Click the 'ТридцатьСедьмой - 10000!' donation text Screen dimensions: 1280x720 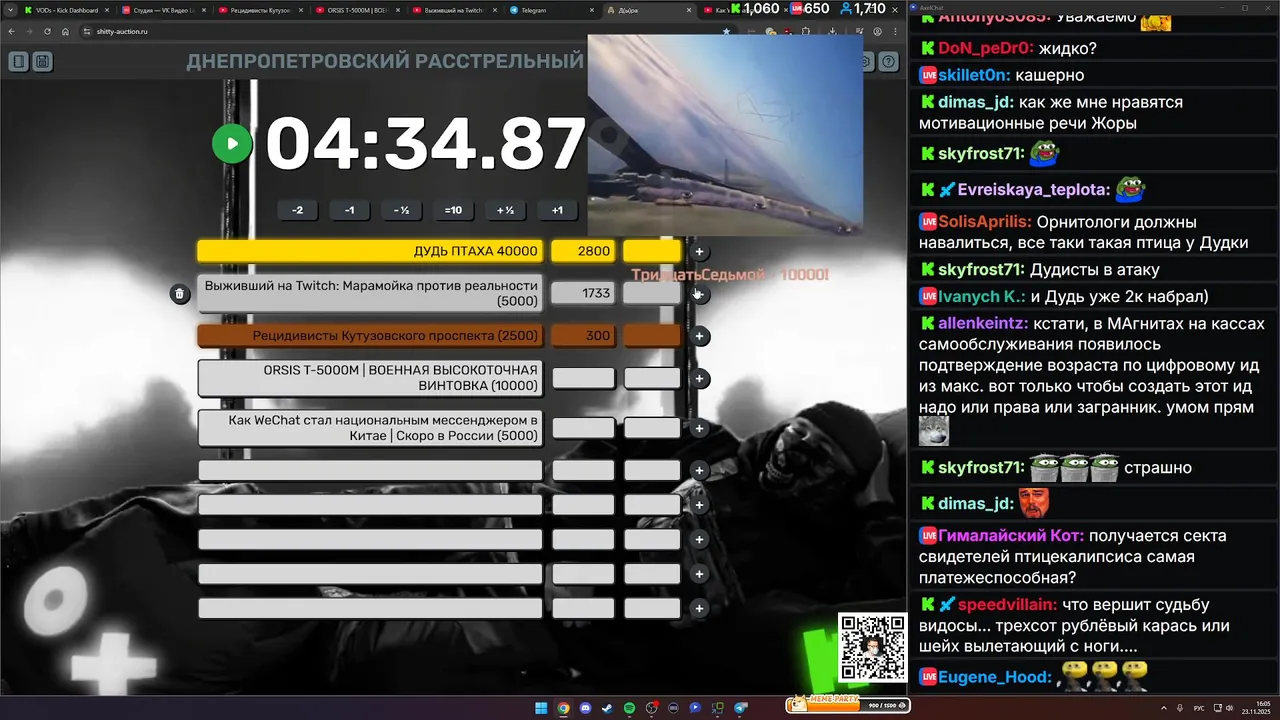(730, 275)
